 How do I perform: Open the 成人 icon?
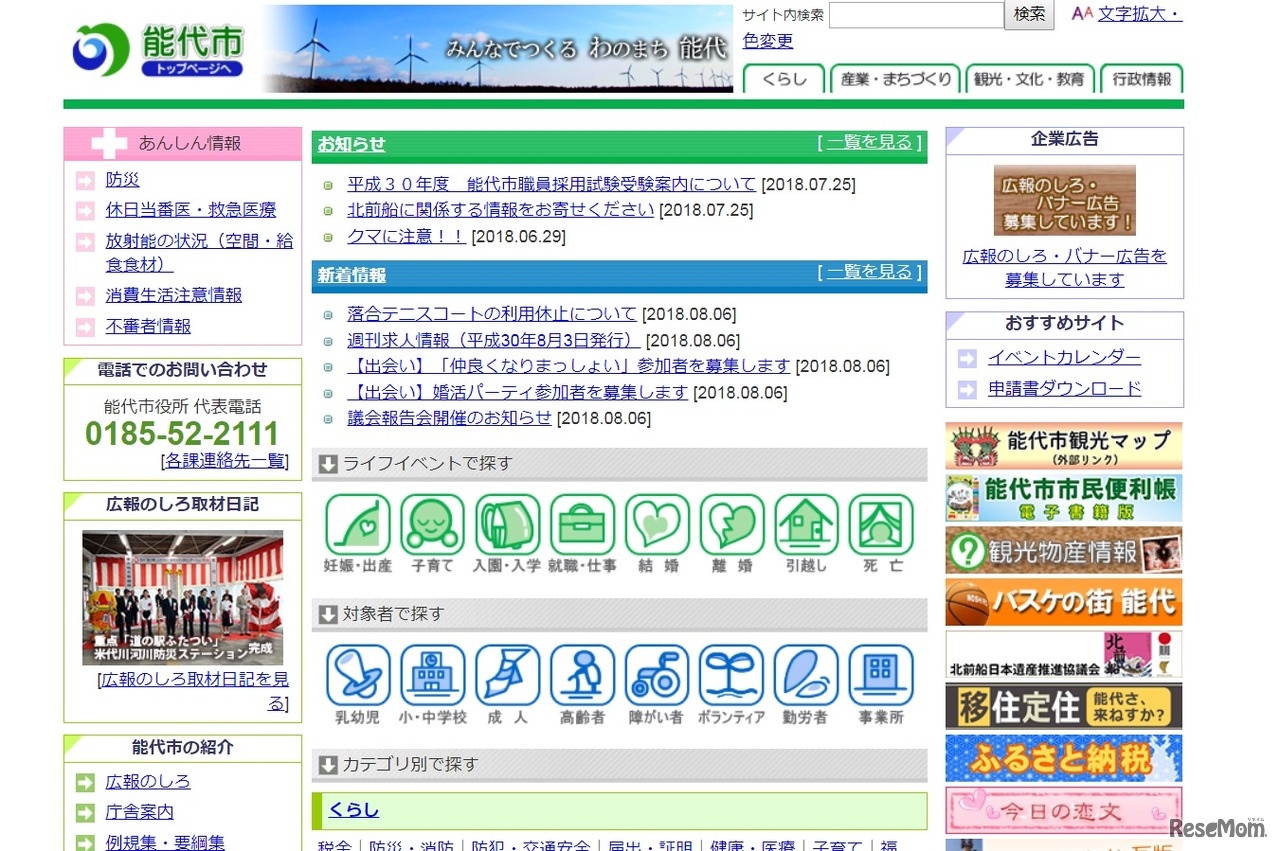tap(507, 685)
